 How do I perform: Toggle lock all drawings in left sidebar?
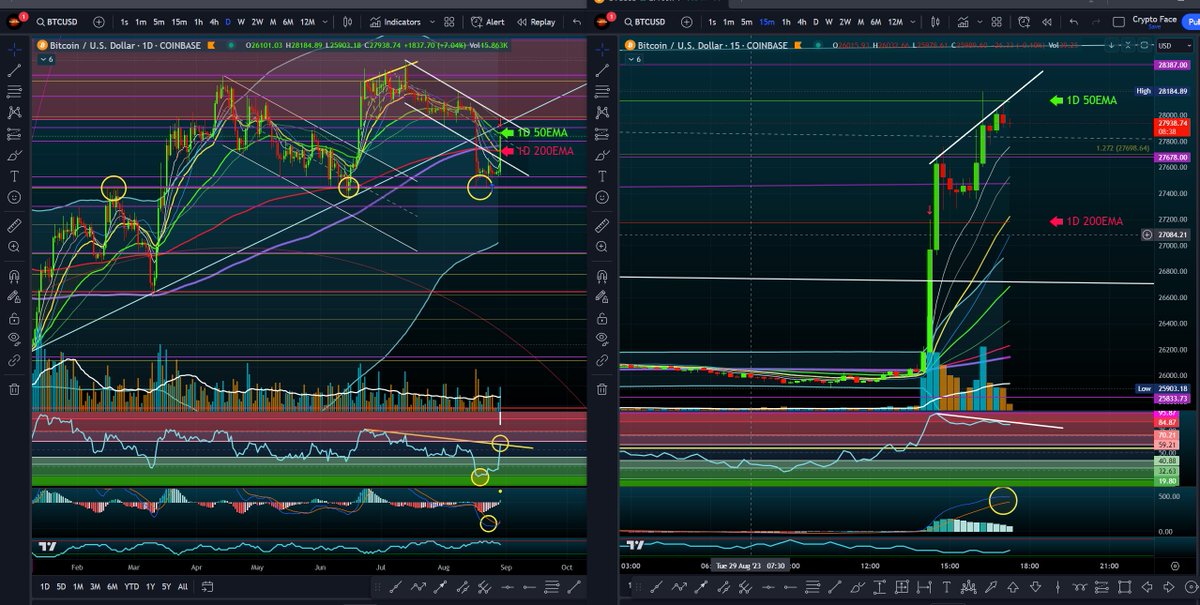point(15,318)
